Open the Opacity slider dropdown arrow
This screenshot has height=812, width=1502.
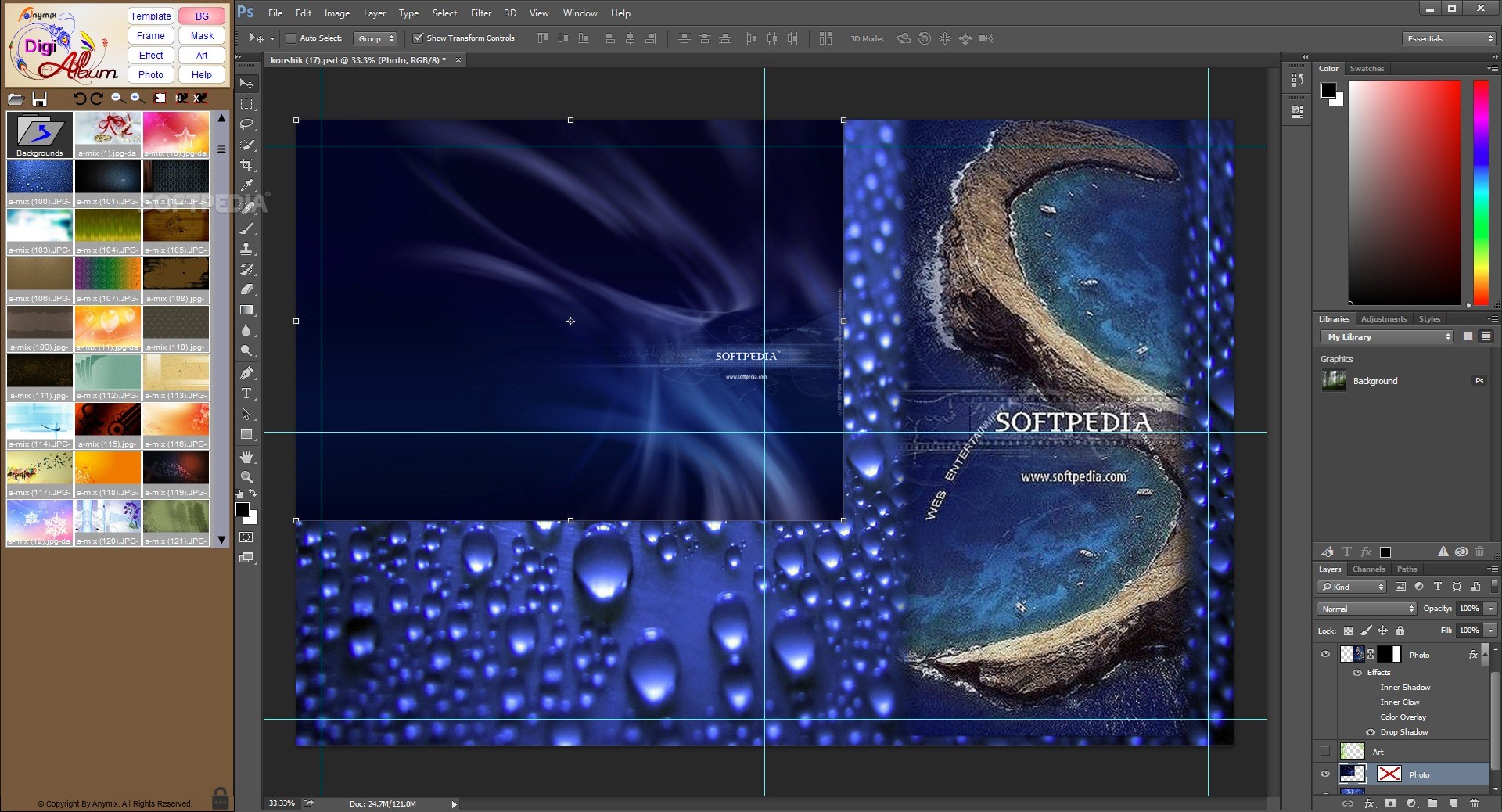(x=1491, y=609)
